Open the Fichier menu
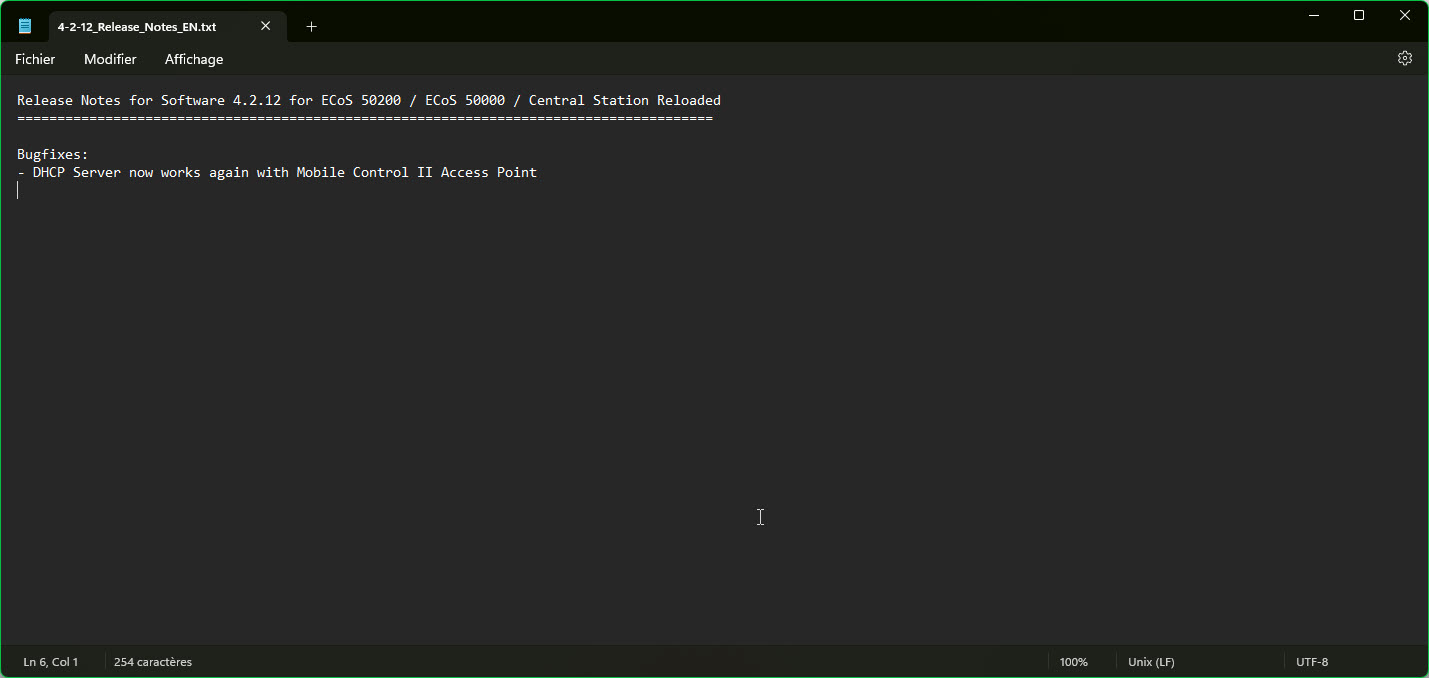This screenshot has height=678, width=1429. 35,60
